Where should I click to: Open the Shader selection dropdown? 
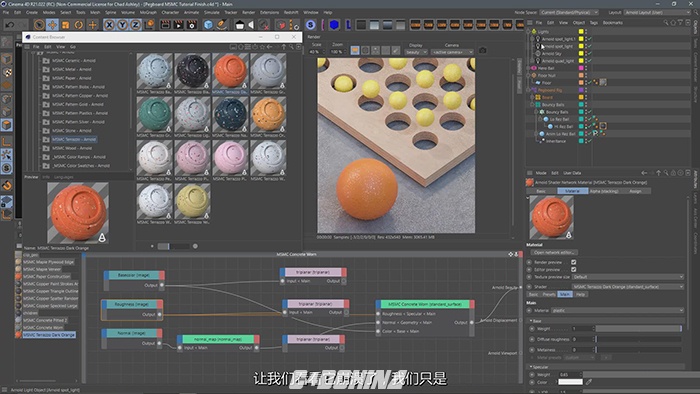click(628, 287)
